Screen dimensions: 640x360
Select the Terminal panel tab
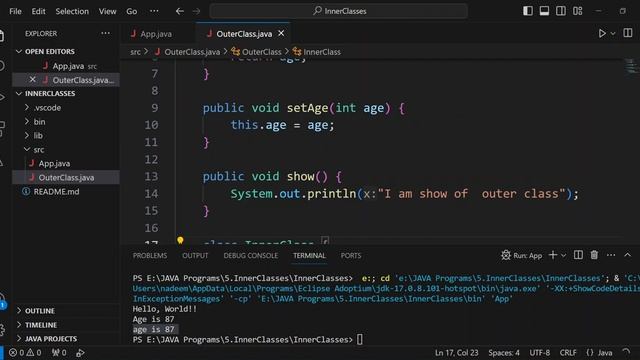309,256
